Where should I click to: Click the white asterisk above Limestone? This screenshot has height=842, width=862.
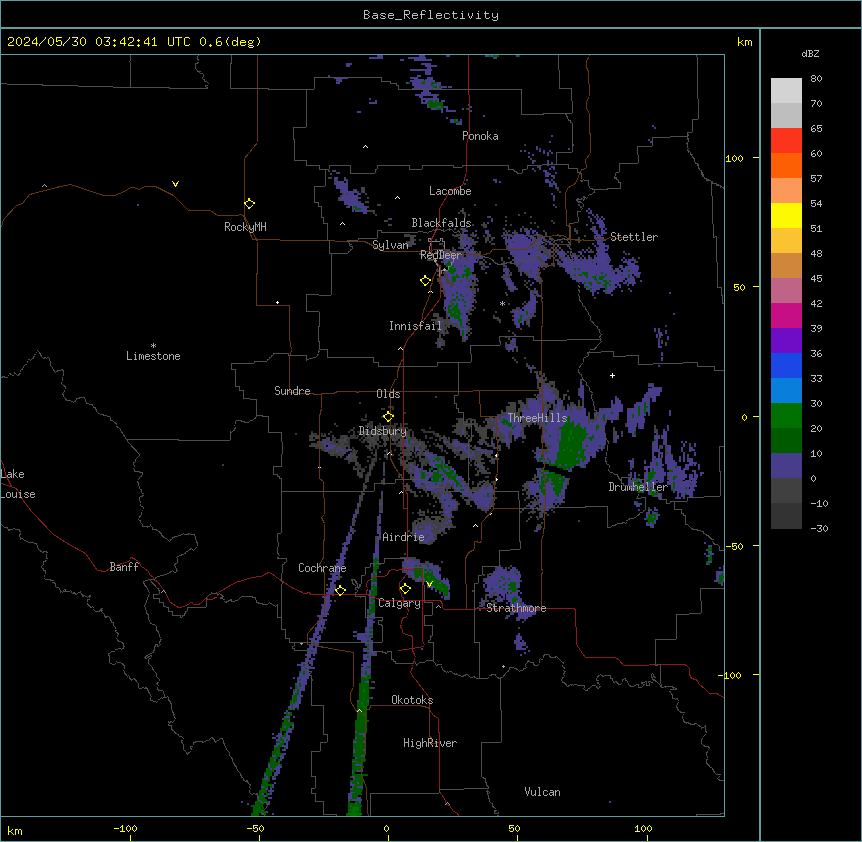click(x=153, y=346)
